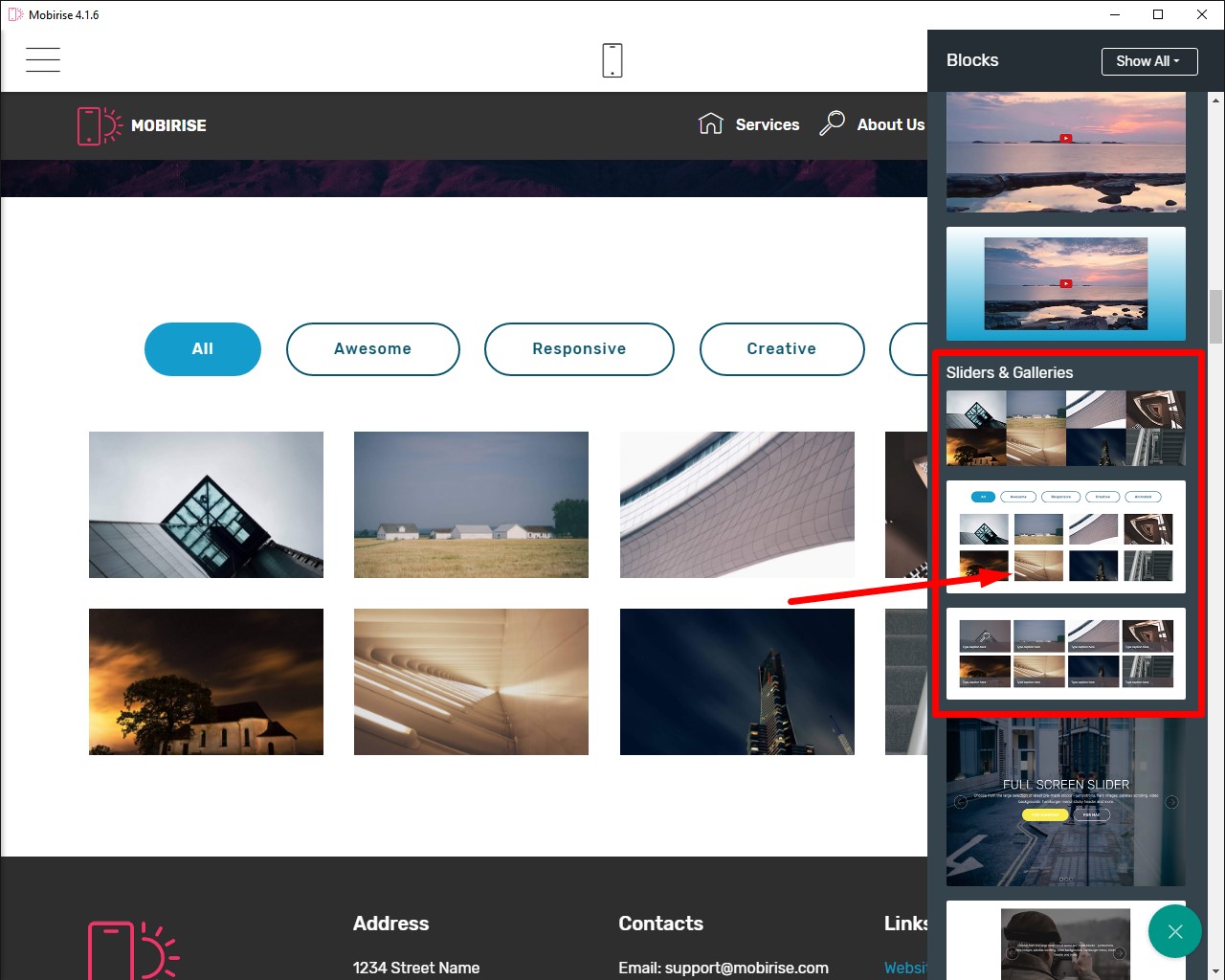
Task: Activate the Creative gallery filter
Action: (782, 348)
